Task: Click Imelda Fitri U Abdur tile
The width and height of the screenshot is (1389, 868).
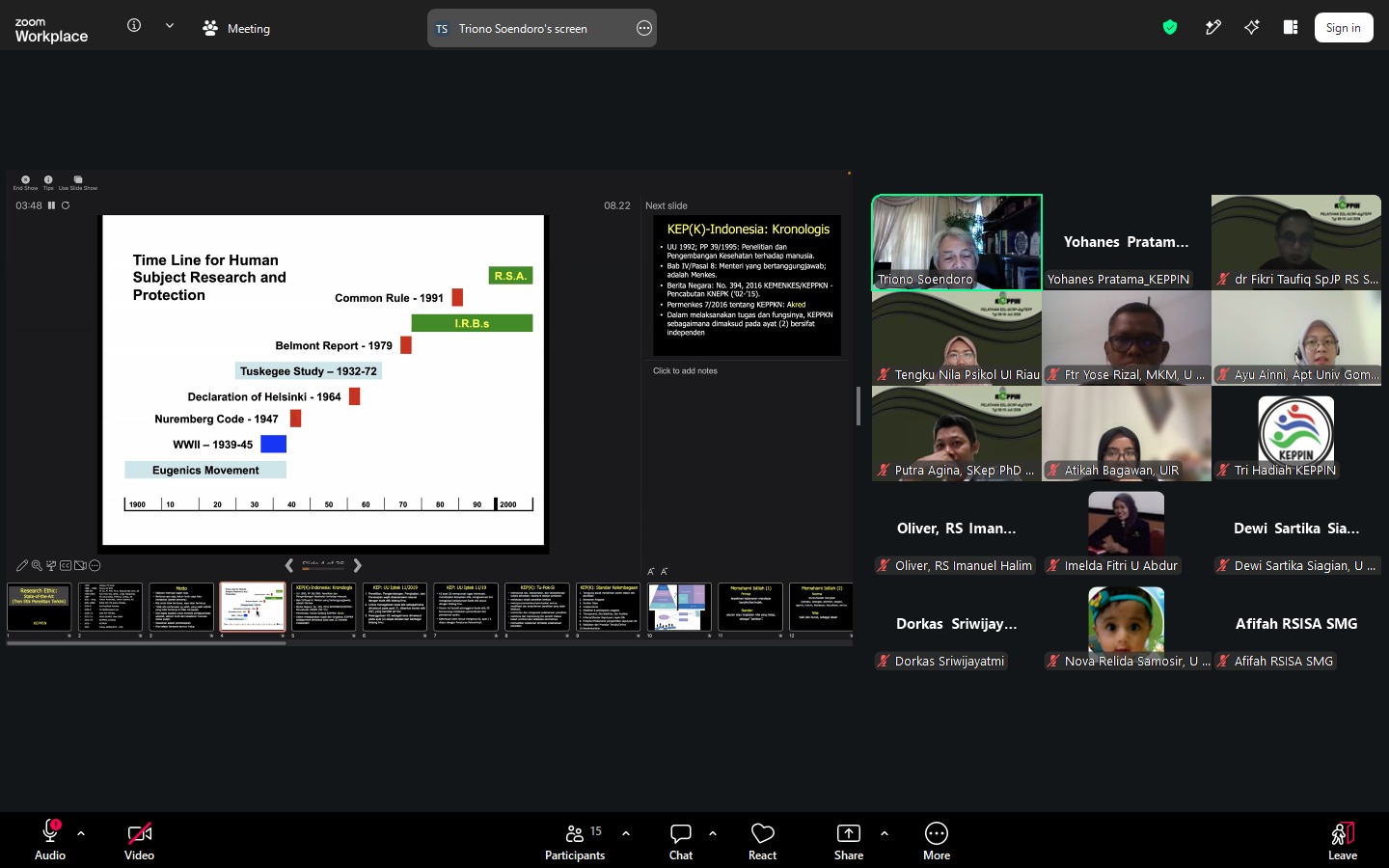Action: pyautogui.click(x=1127, y=529)
